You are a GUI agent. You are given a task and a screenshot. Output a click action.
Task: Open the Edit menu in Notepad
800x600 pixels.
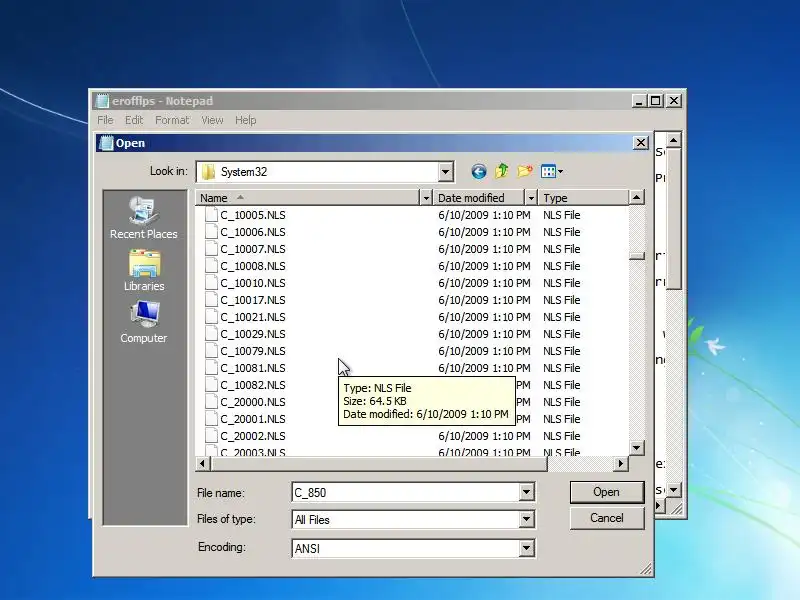point(134,120)
